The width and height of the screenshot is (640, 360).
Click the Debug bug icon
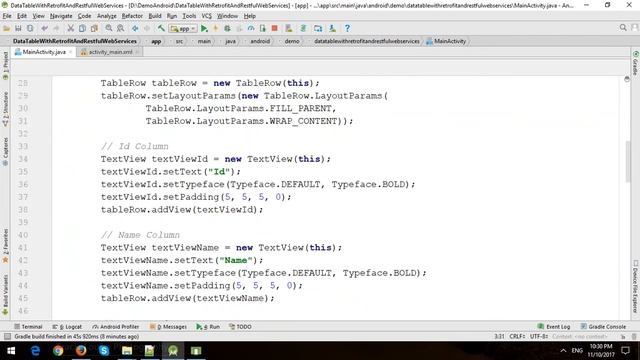pyautogui.click(x=227, y=29)
